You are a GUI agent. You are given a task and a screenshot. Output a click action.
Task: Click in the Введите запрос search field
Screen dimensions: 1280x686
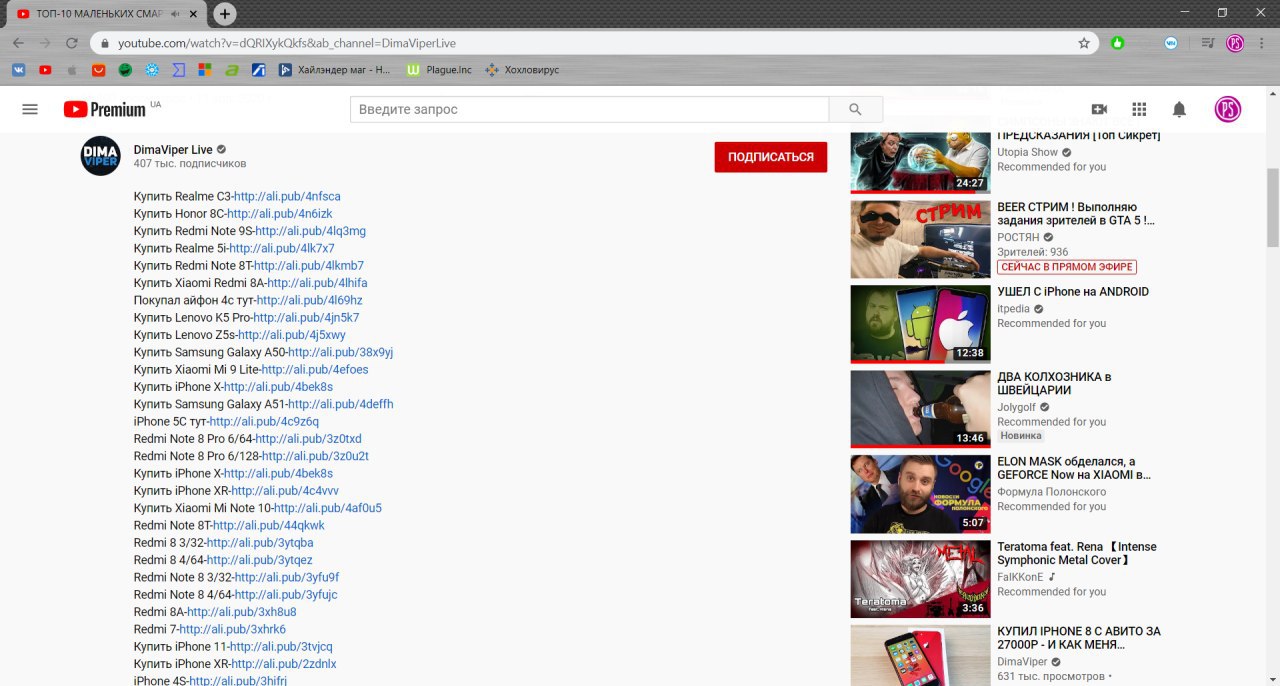point(590,109)
